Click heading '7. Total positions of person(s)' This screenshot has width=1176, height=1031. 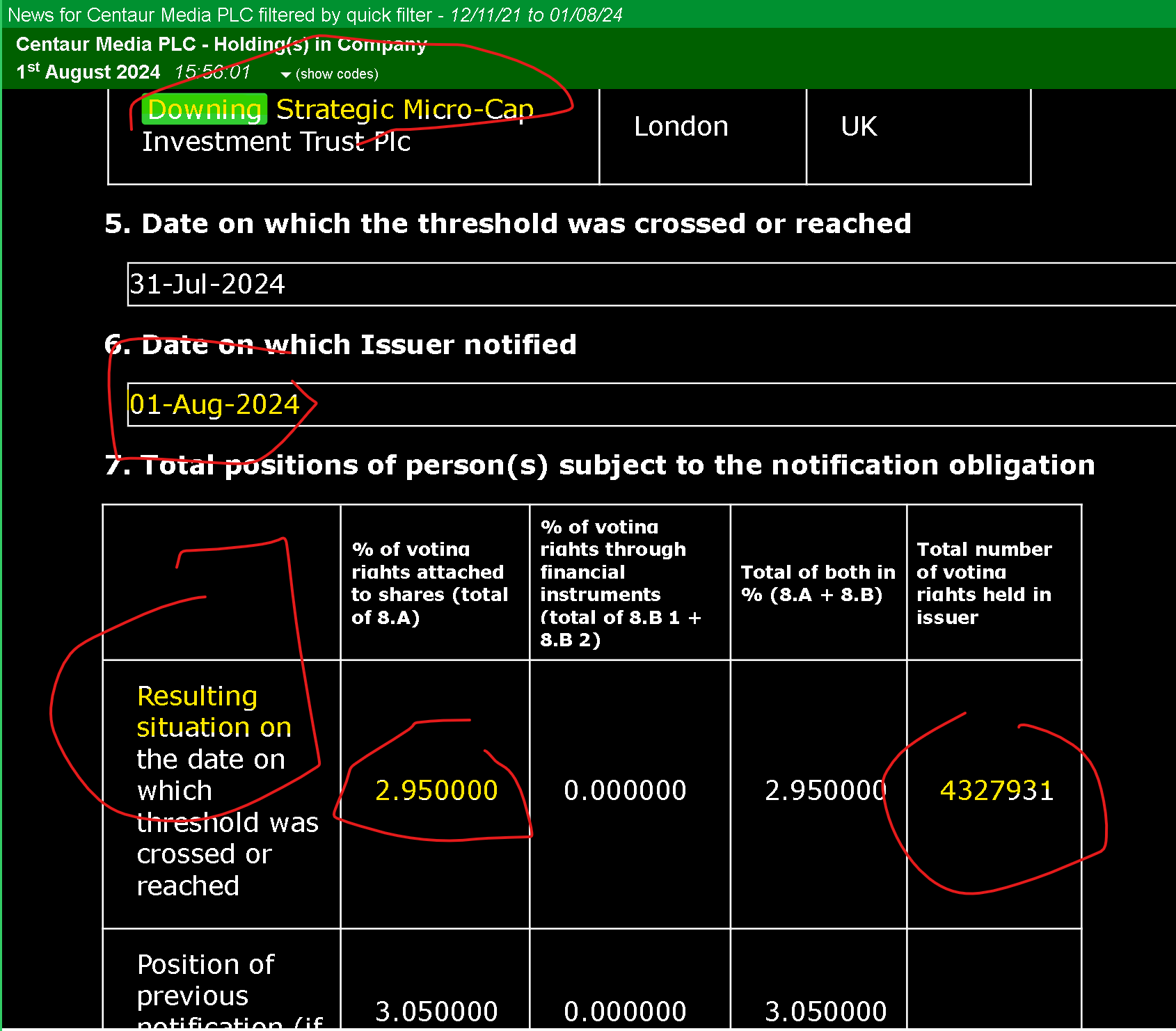click(x=600, y=465)
